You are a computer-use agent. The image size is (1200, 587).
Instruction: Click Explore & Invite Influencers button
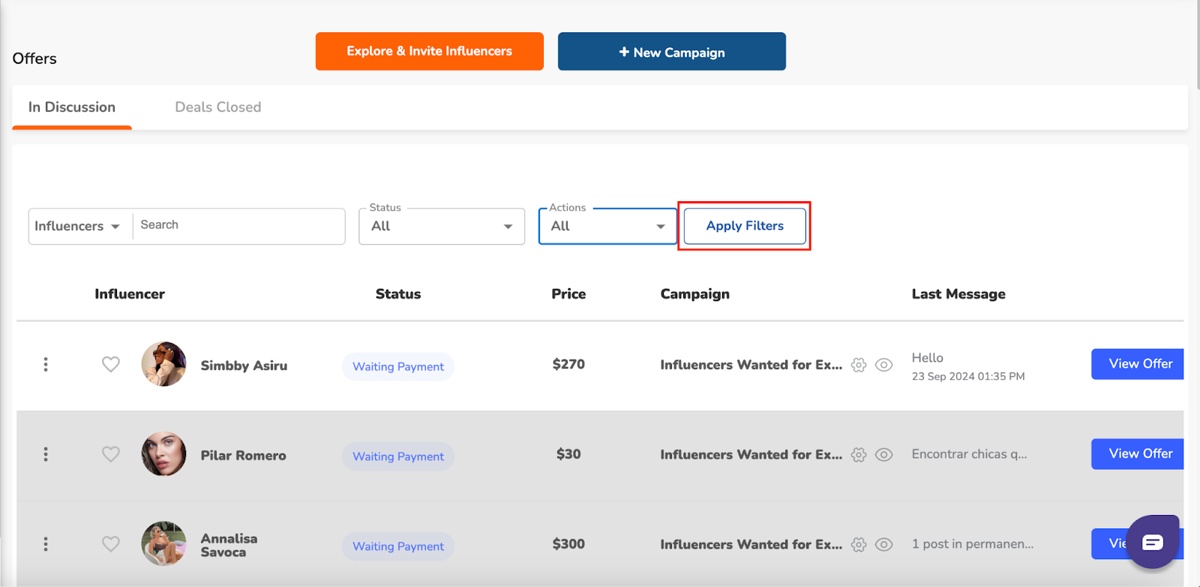click(430, 51)
